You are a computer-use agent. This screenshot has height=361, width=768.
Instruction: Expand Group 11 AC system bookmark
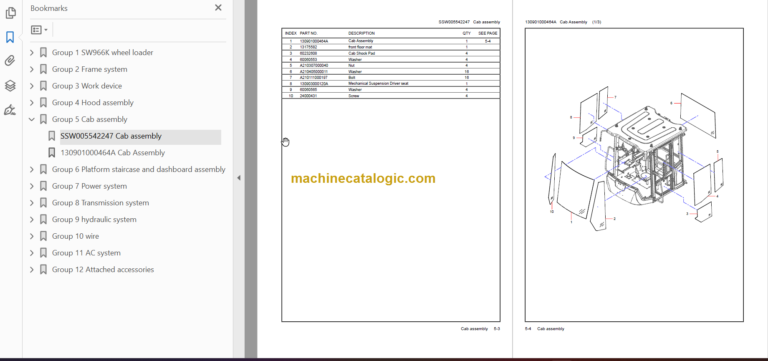(x=32, y=253)
